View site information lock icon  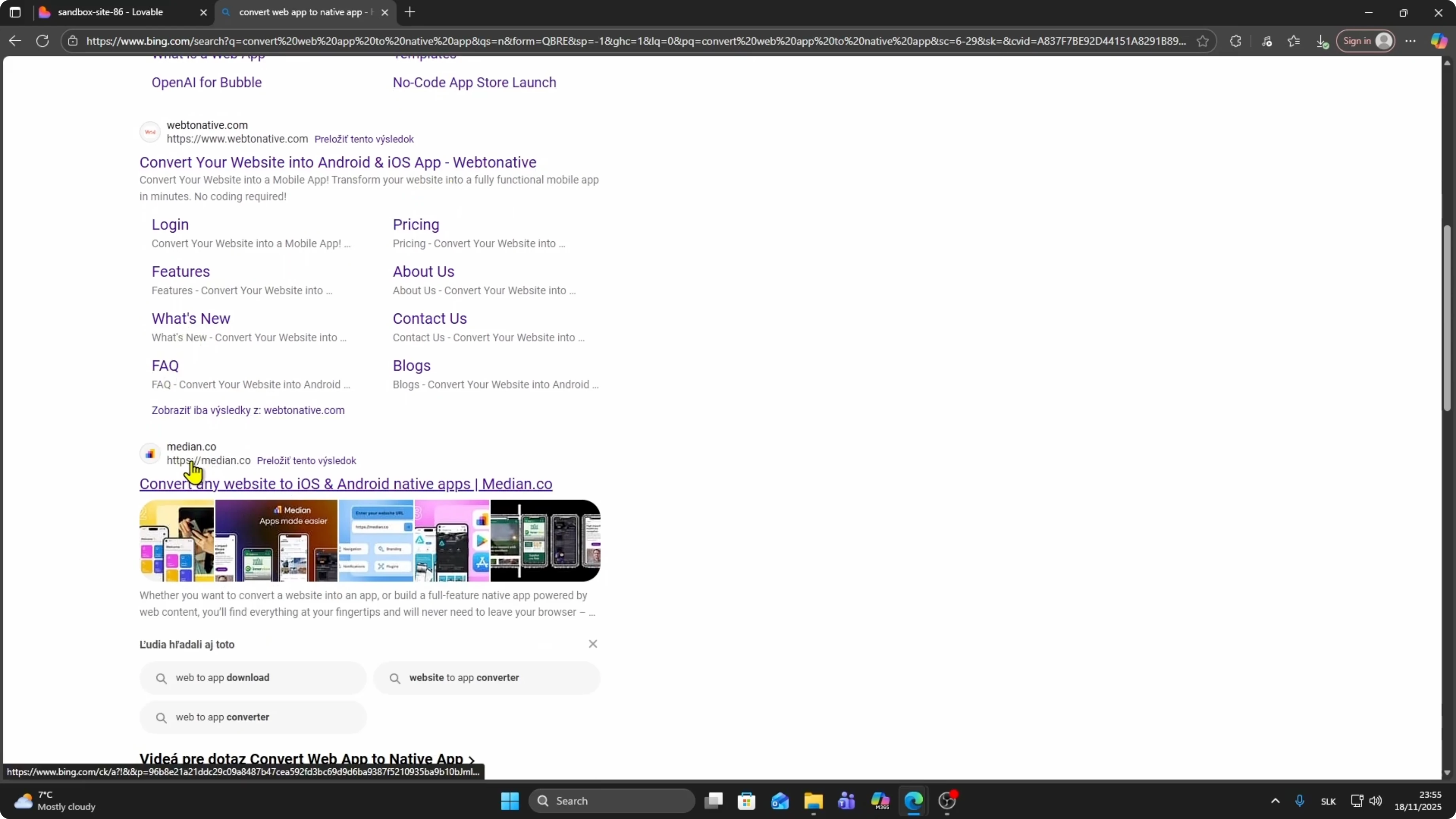[72, 41]
